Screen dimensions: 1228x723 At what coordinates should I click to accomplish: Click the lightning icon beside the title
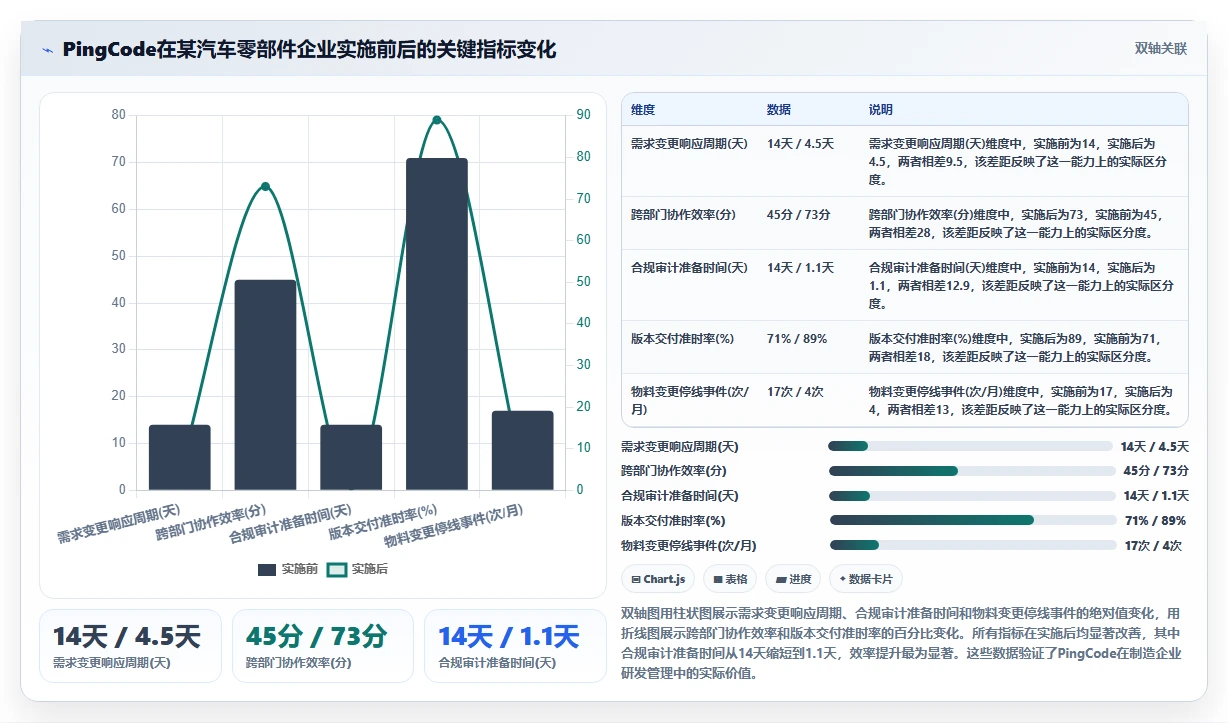pyautogui.click(x=48, y=49)
